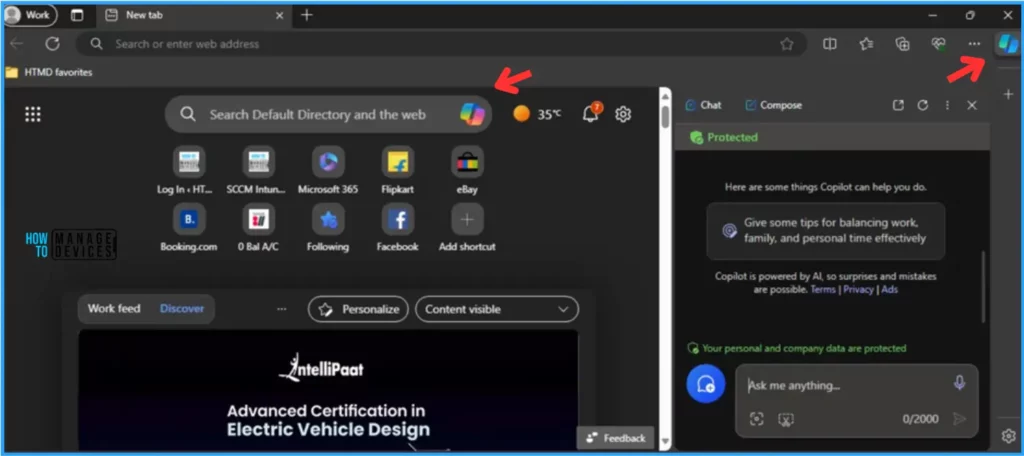The height and width of the screenshot is (456, 1024).
Task: Toggle Split screen icon
Action: [830, 44]
